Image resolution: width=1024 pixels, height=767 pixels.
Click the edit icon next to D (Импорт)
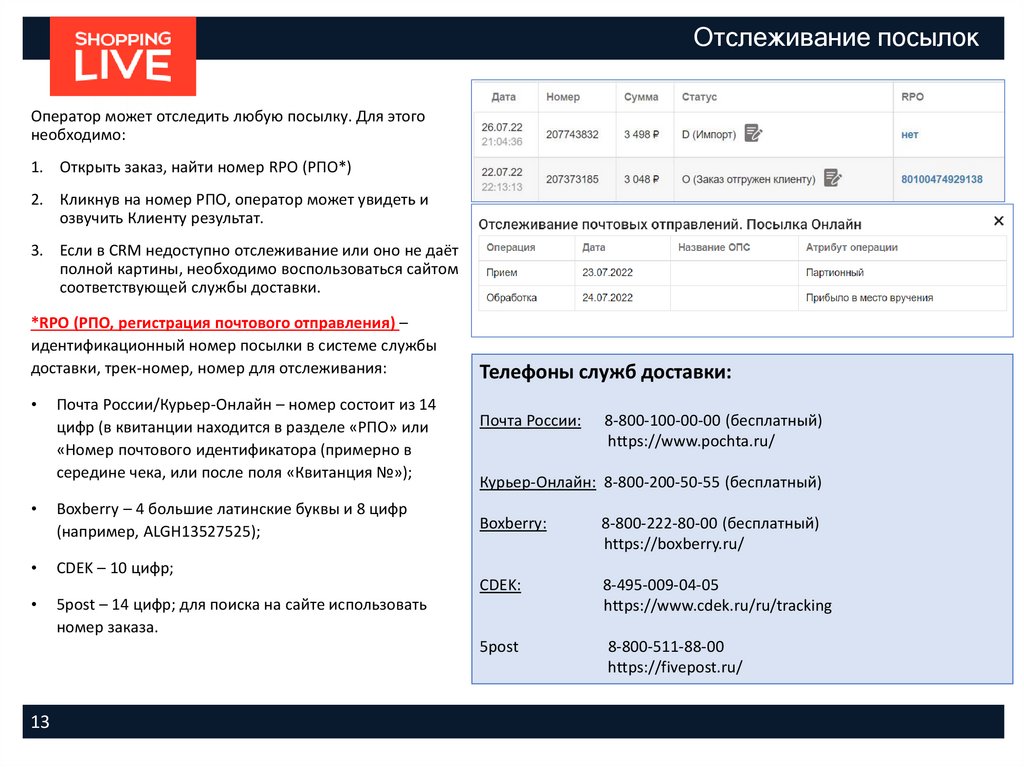[x=753, y=133]
